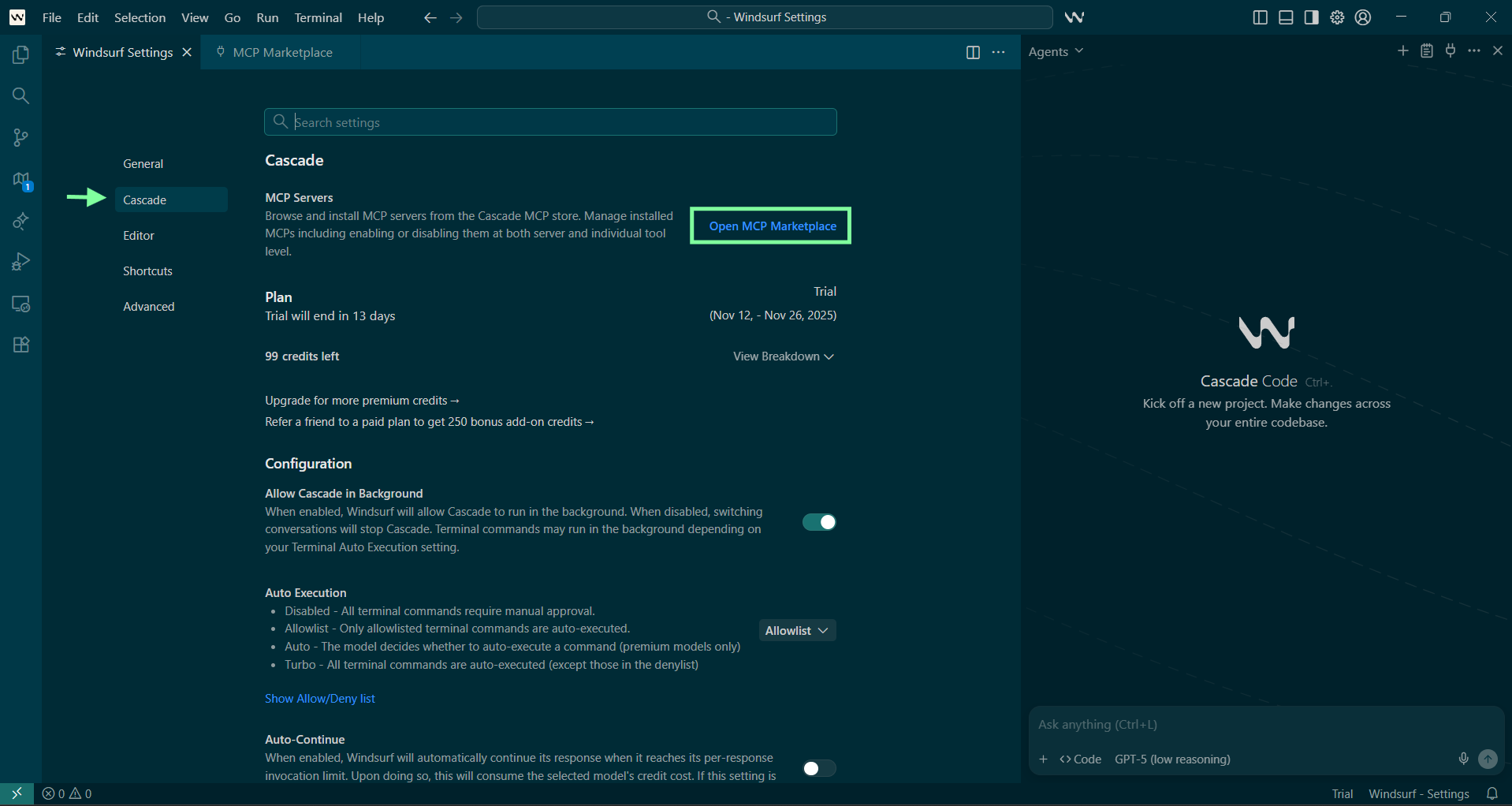
Task: Open the Remote Explorer view
Action: [21, 304]
